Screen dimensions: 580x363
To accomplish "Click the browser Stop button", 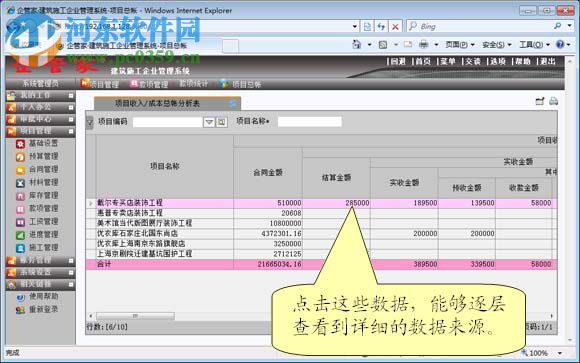I will [395, 26].
